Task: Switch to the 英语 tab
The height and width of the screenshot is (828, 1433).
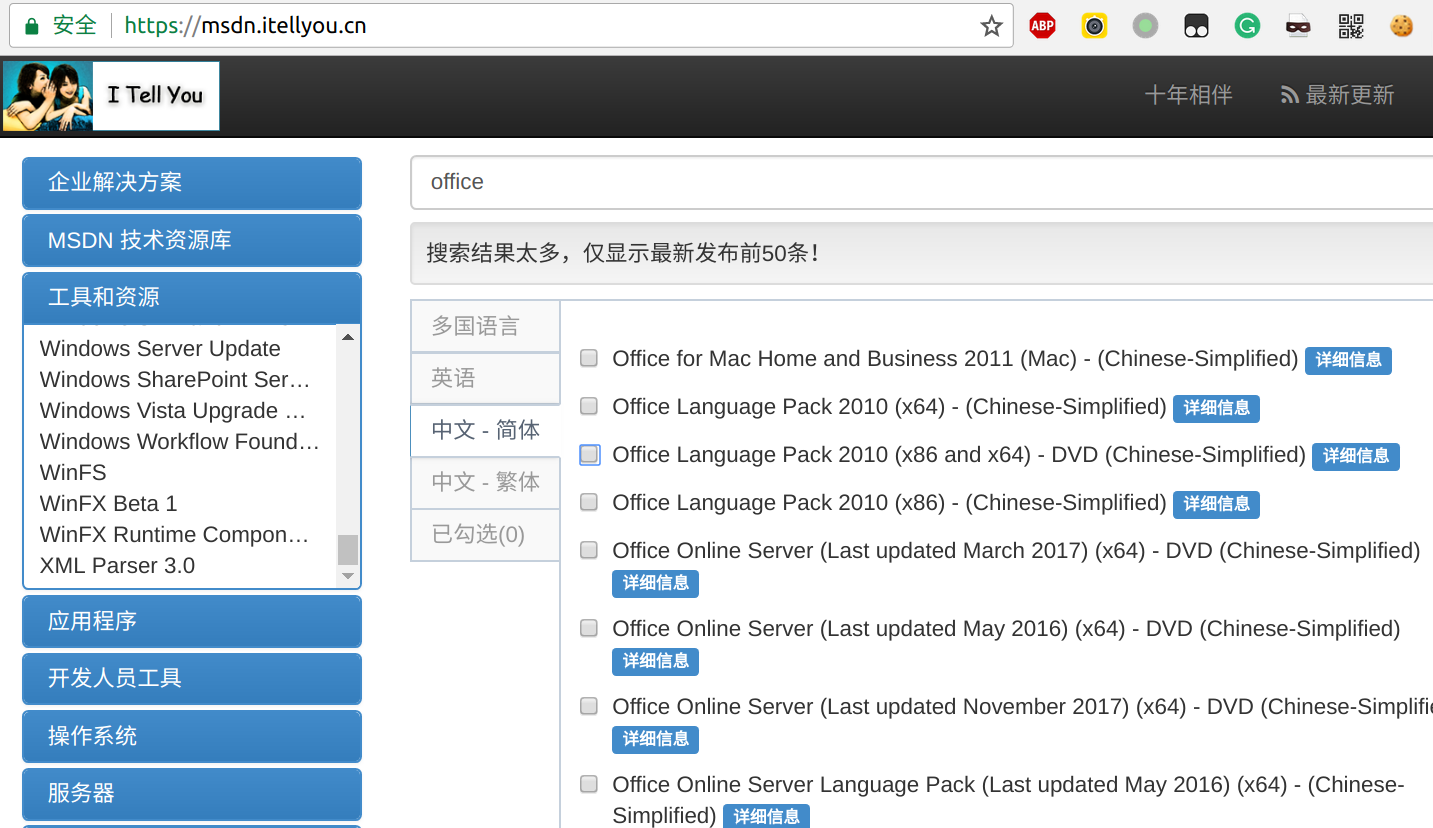Action: point(485,378)
